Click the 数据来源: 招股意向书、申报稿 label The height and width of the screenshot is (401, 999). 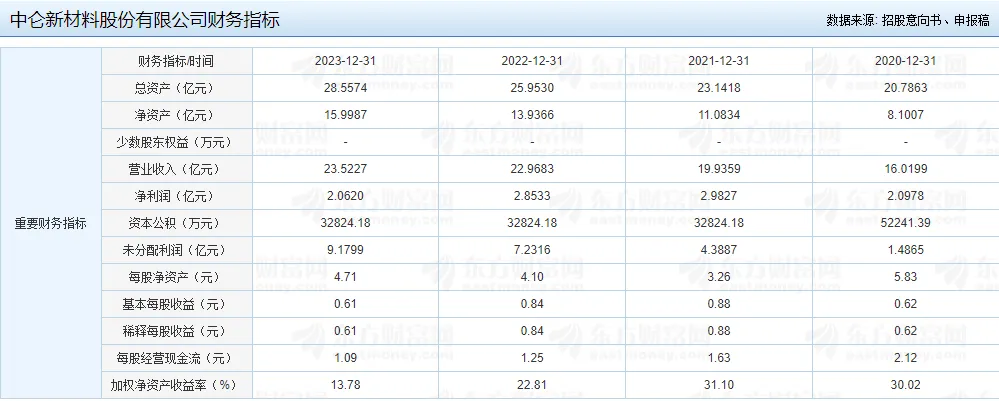pos(908,20)
